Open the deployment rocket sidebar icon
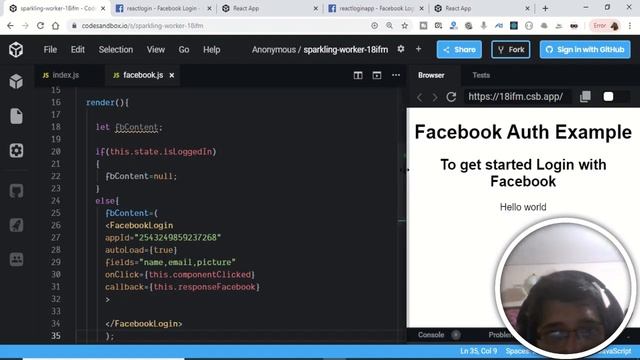This screenshot has height=360, width=640. [x=16, y=225]
